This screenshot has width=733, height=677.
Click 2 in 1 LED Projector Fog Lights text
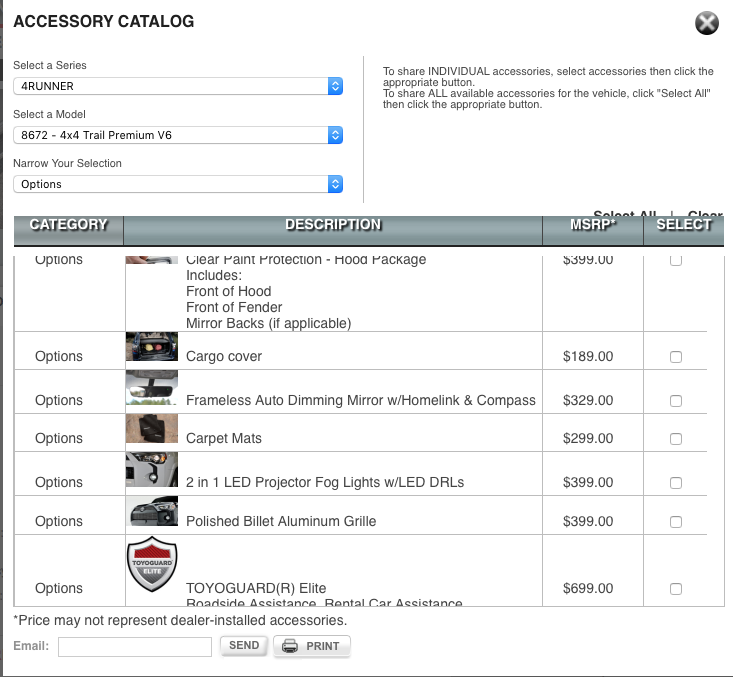tap(325, 482)
